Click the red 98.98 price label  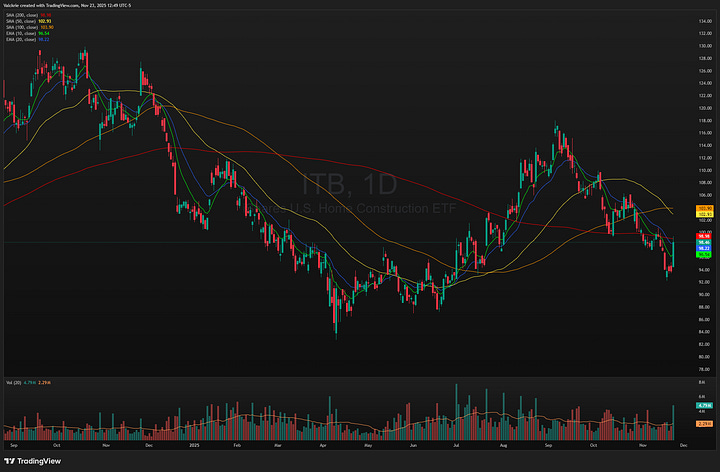point(704,236)
